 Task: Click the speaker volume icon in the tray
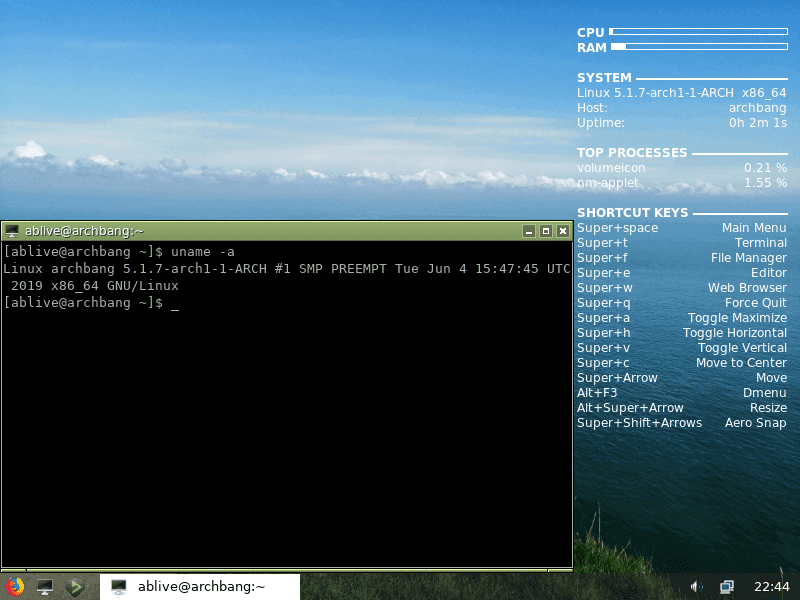pos(696,588)
